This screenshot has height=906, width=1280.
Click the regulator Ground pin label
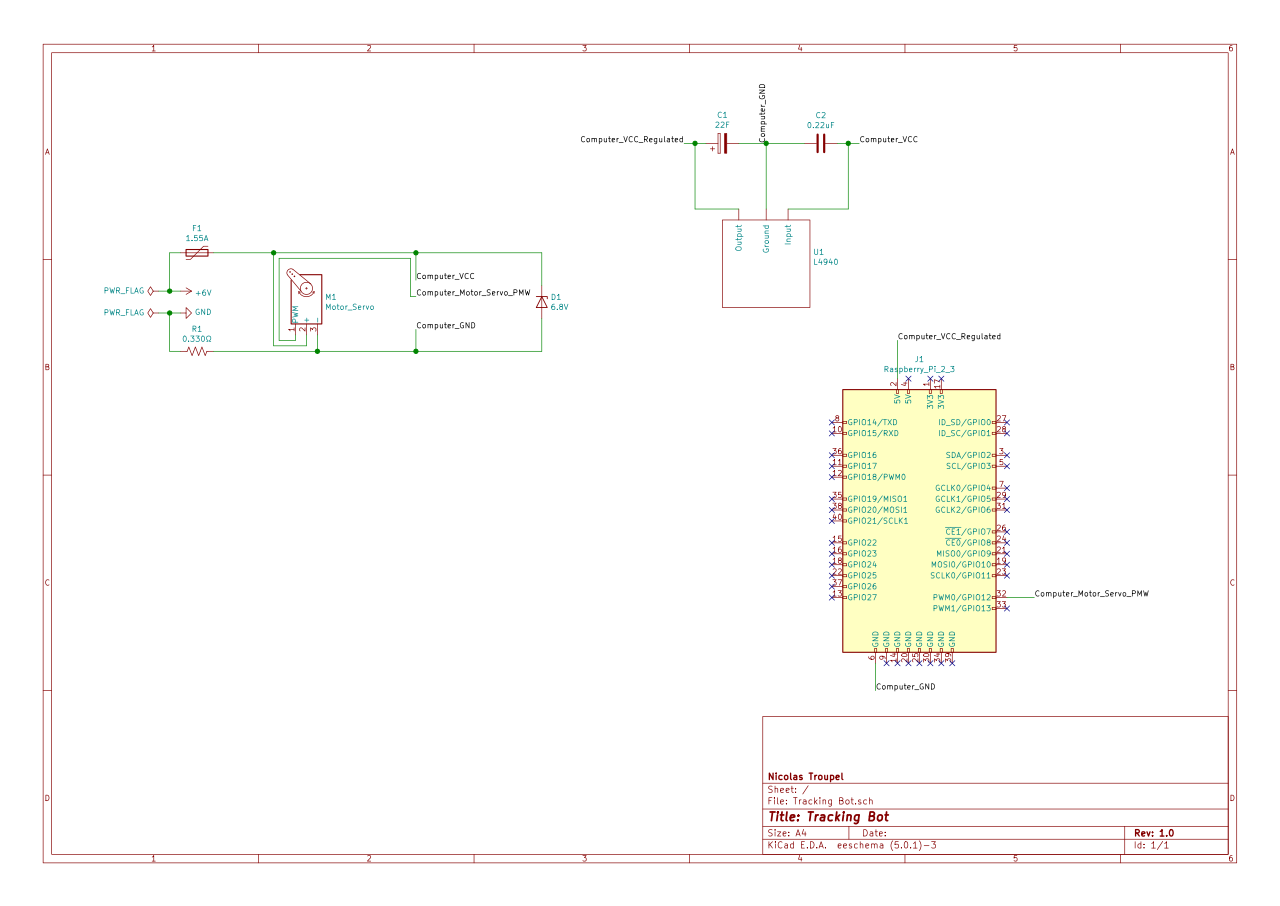pos(767,238)
